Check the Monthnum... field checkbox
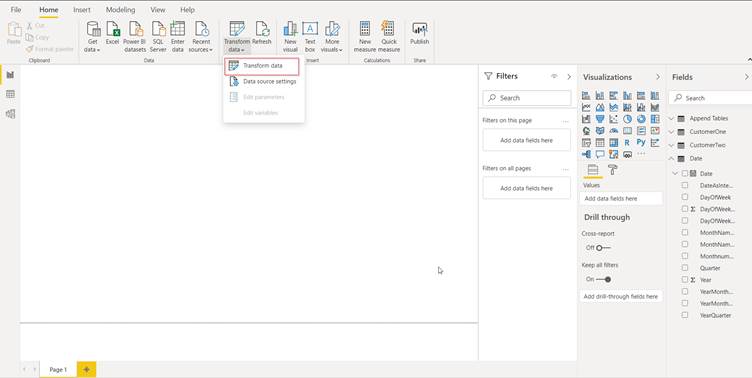This screenshot has width=752, height=378. 685,256
